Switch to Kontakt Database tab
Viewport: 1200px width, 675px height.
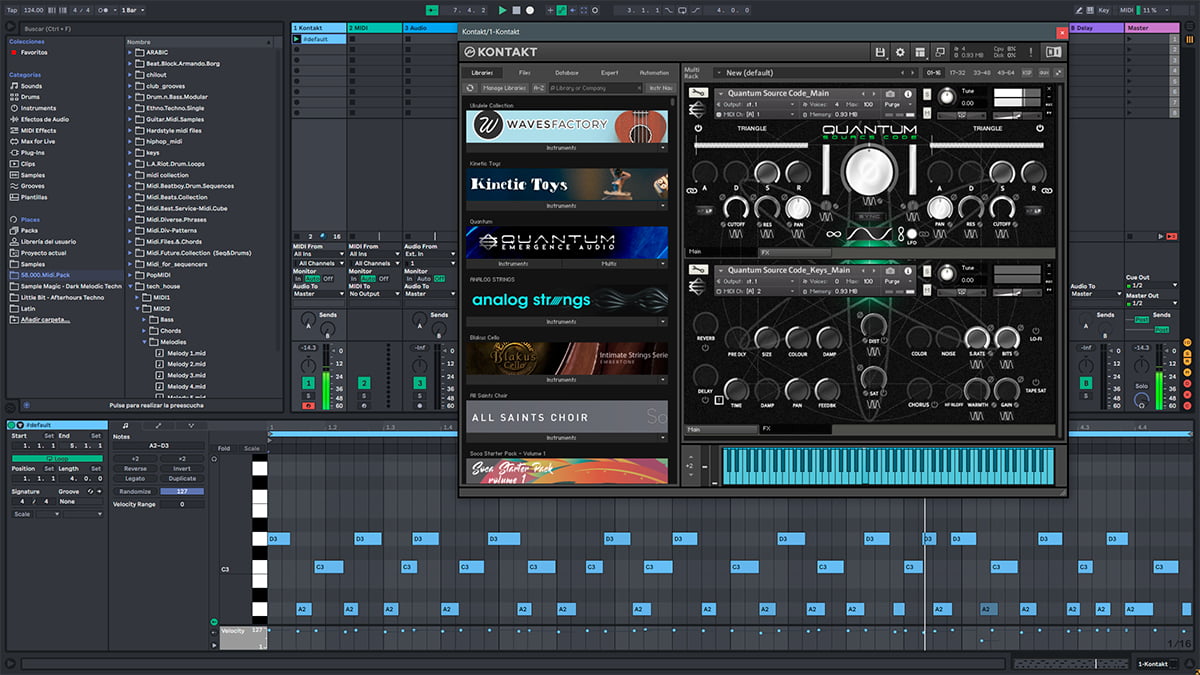567,73
